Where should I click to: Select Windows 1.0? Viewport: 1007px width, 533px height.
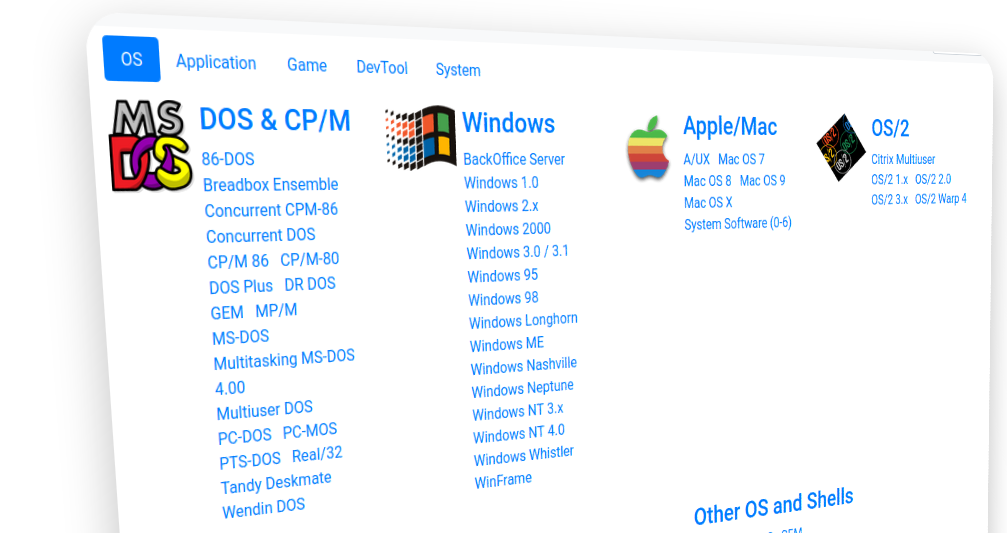(502, 182)
